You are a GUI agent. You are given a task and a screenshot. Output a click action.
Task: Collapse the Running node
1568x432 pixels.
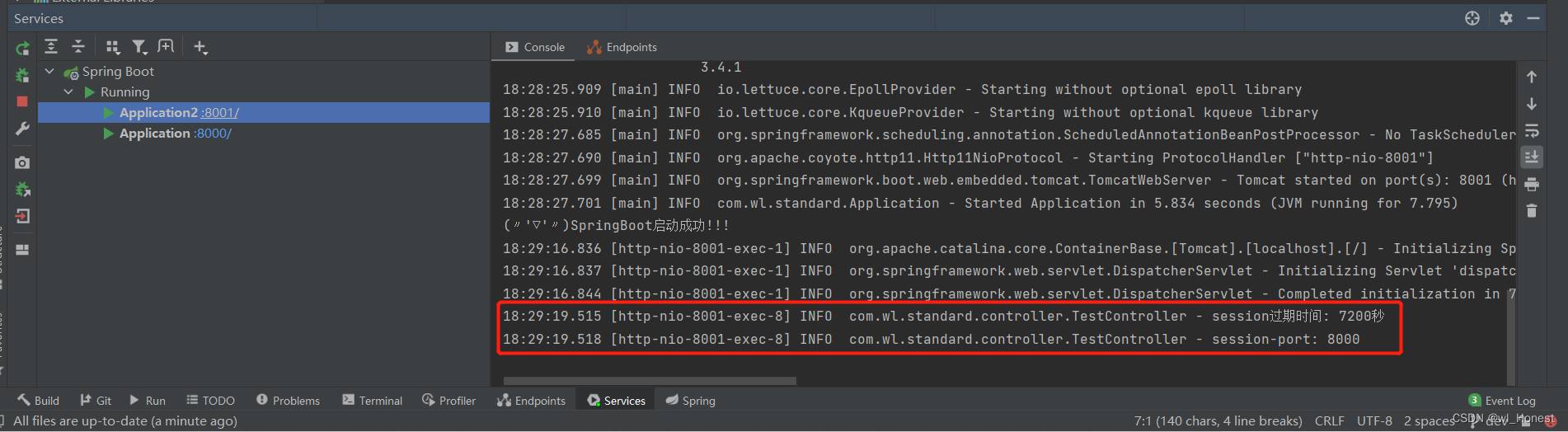[68, 92]
